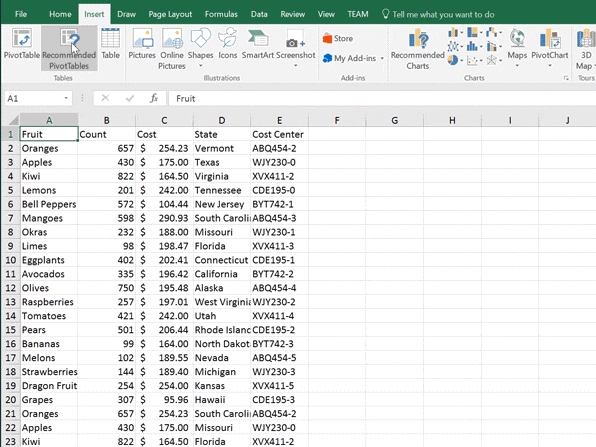Select the cell with count 598
The image size is (596, 447).
click(107, 218)
